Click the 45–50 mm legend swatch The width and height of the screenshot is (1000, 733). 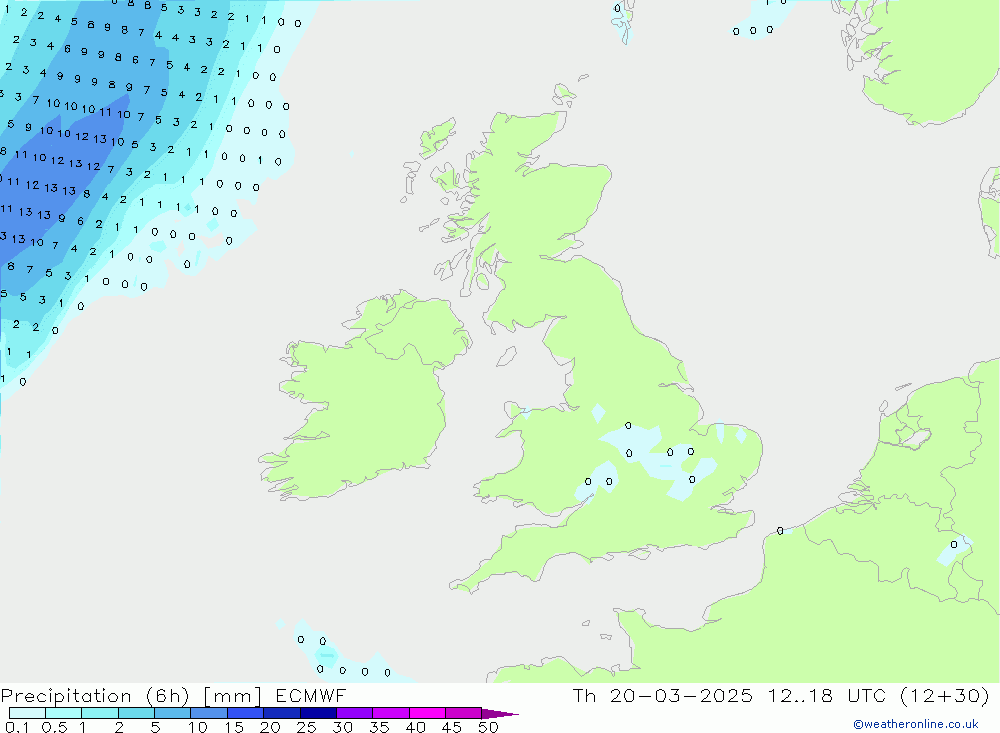click(x=464, y=713)
